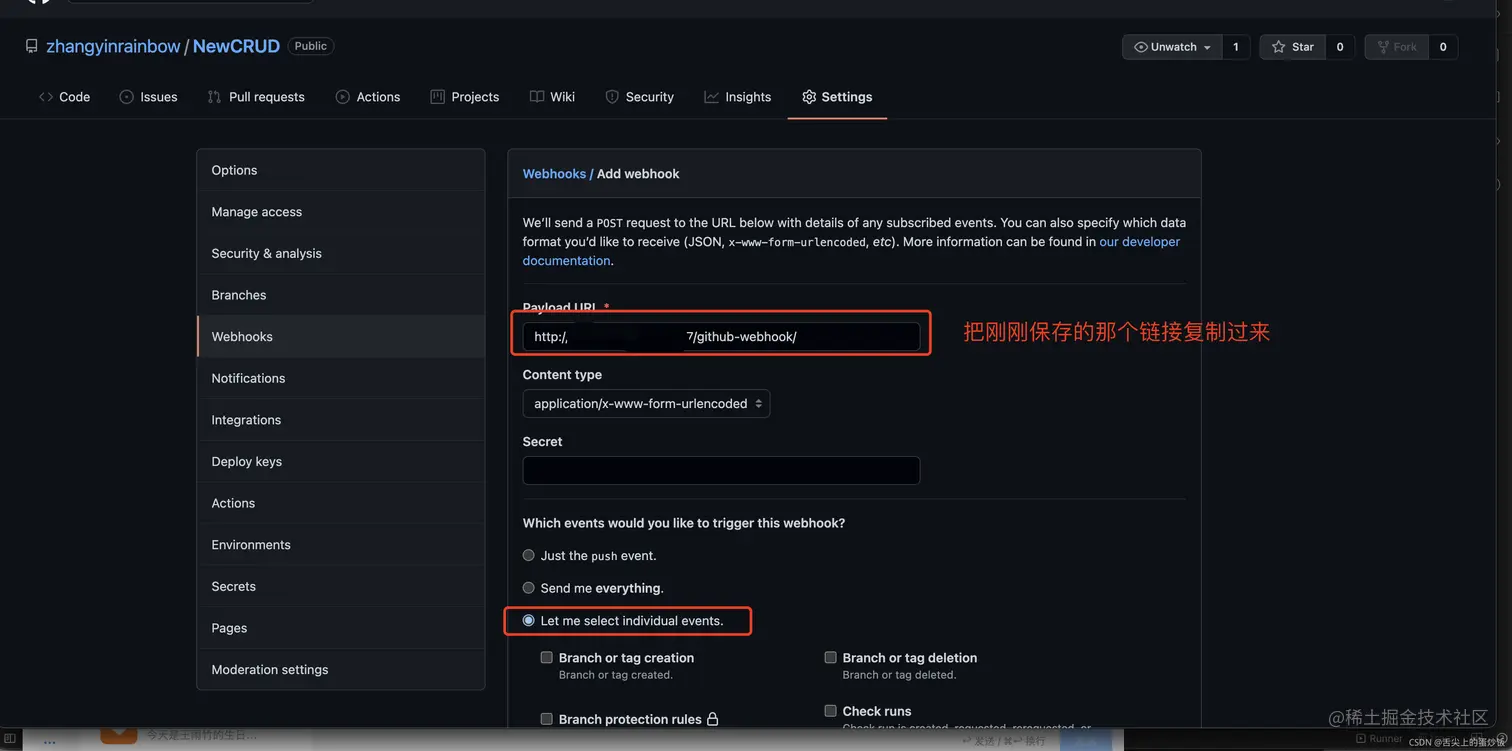This screenshot has height=751, width=1512.
Task: Click the Pull requests icon
Action: coord(214,97)
